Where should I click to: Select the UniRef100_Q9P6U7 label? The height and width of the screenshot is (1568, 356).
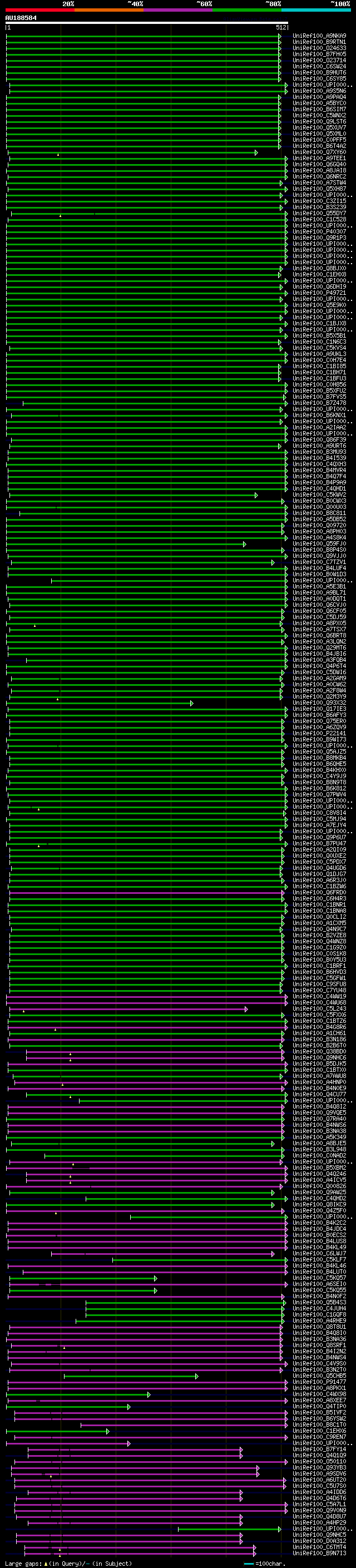(x=319, y=837)
